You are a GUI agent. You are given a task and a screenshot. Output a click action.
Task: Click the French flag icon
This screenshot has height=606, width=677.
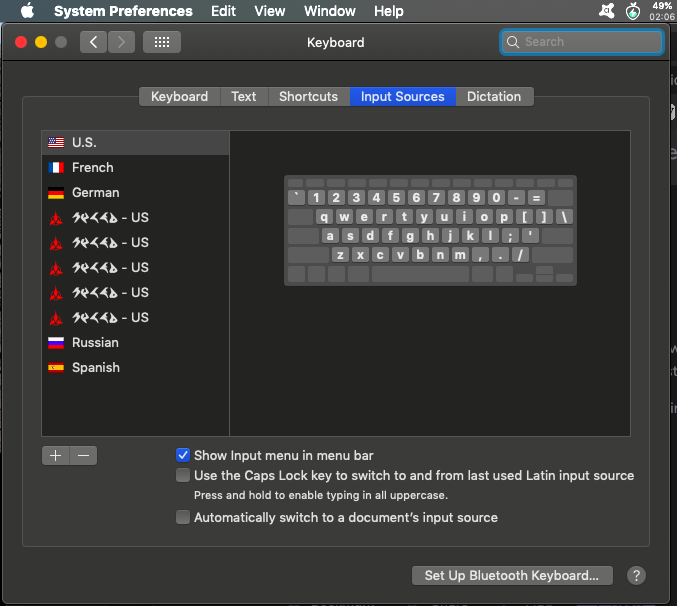(x=56, y=167)
